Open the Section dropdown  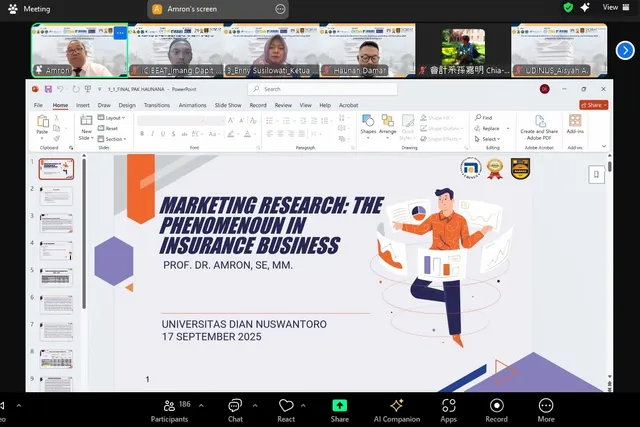[x=112, y=139]
